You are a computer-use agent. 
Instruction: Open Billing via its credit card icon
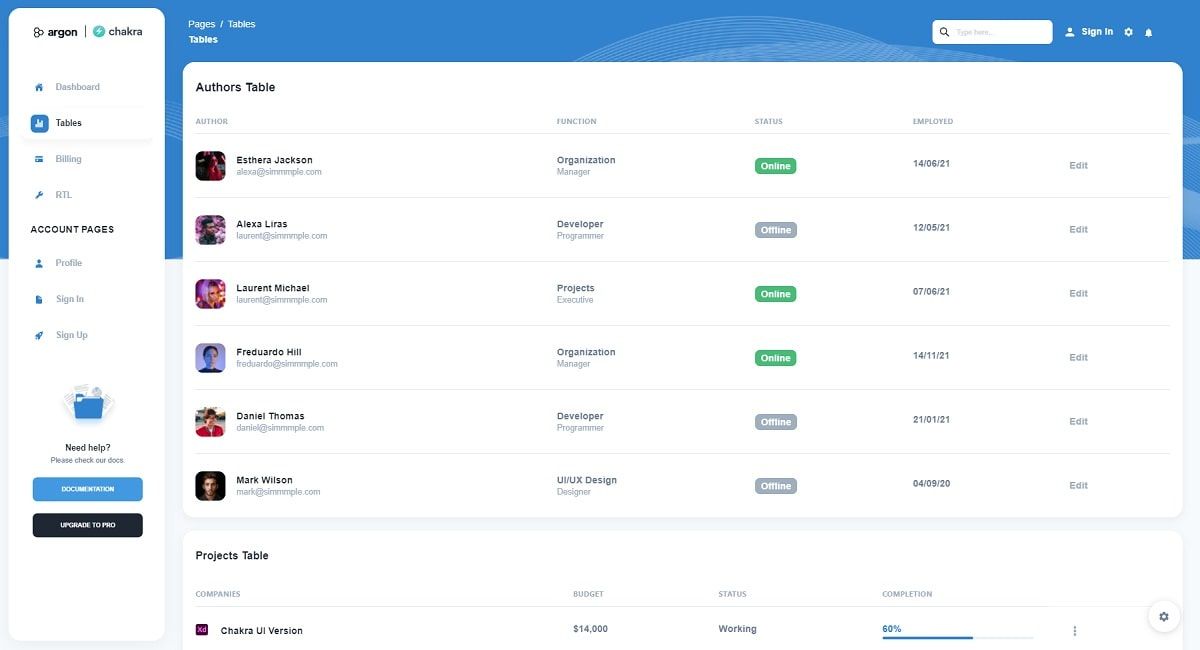click(38, 159)
